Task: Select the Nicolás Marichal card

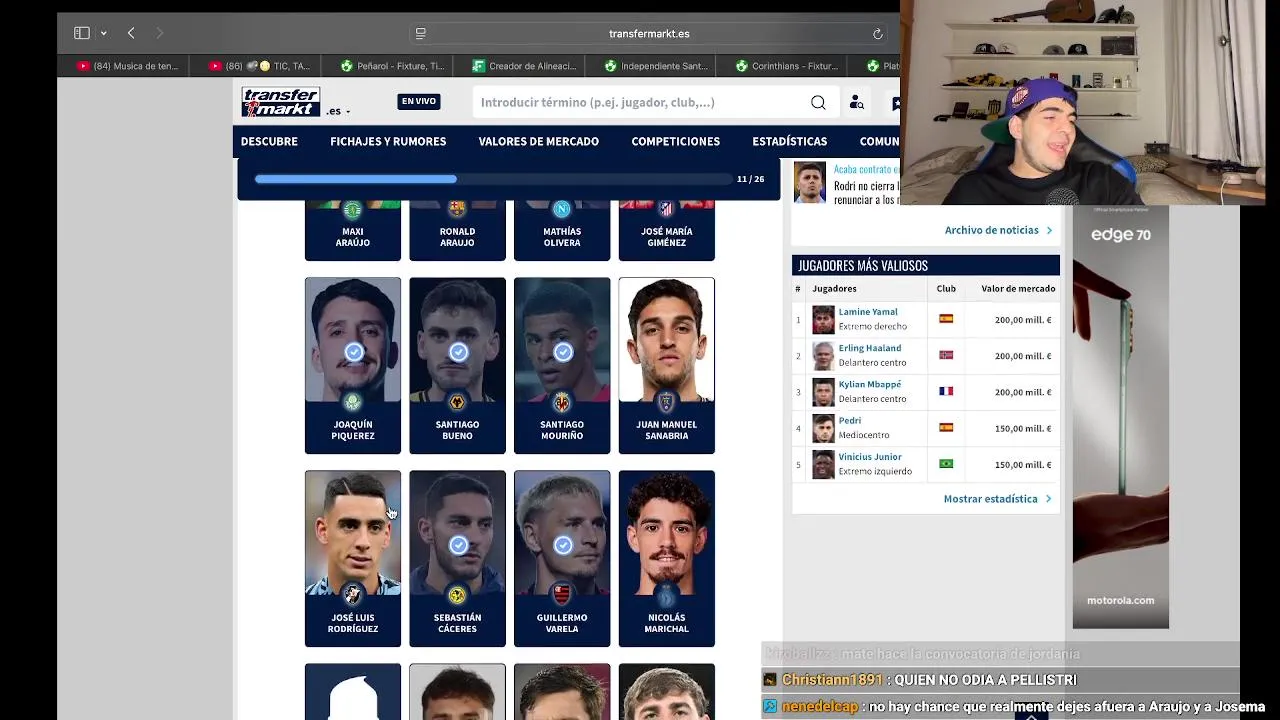Action: click(666, 558)
